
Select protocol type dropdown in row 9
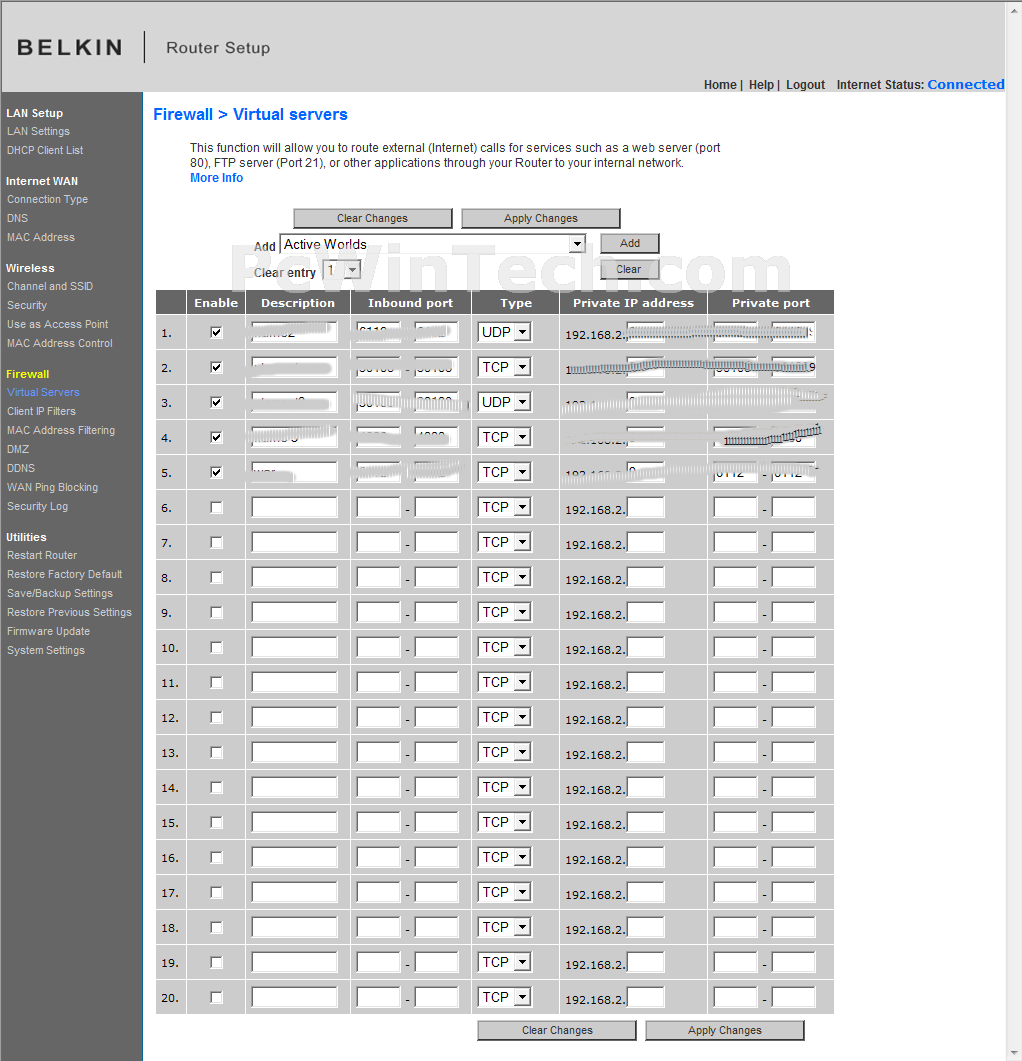tap(505, 612)
